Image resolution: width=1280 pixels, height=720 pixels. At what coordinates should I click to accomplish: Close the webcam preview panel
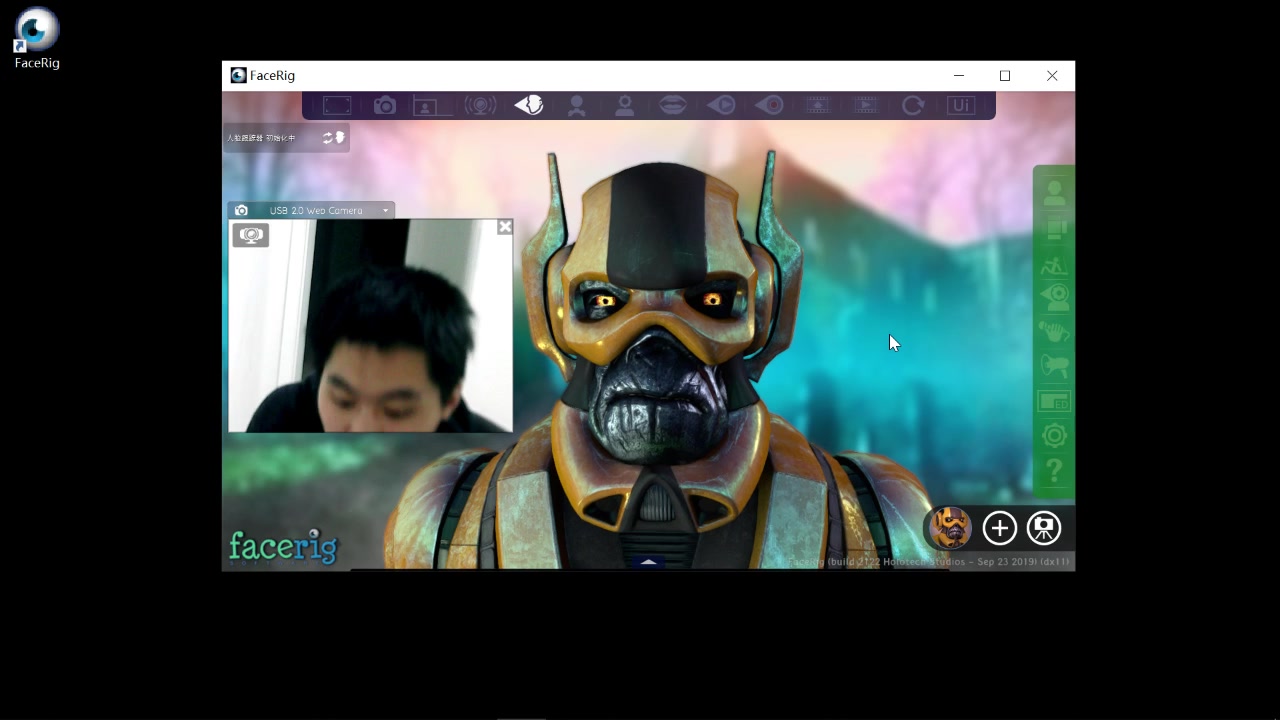click(x=505, y=227)
